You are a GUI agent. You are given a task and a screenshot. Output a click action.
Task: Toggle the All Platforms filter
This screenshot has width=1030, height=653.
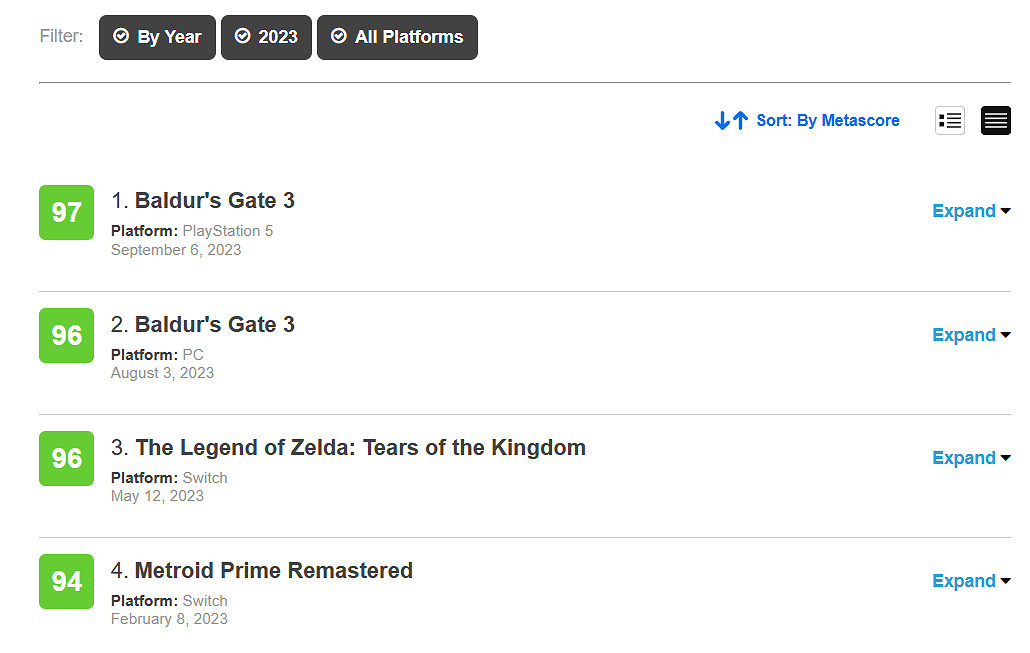point(397,37)
